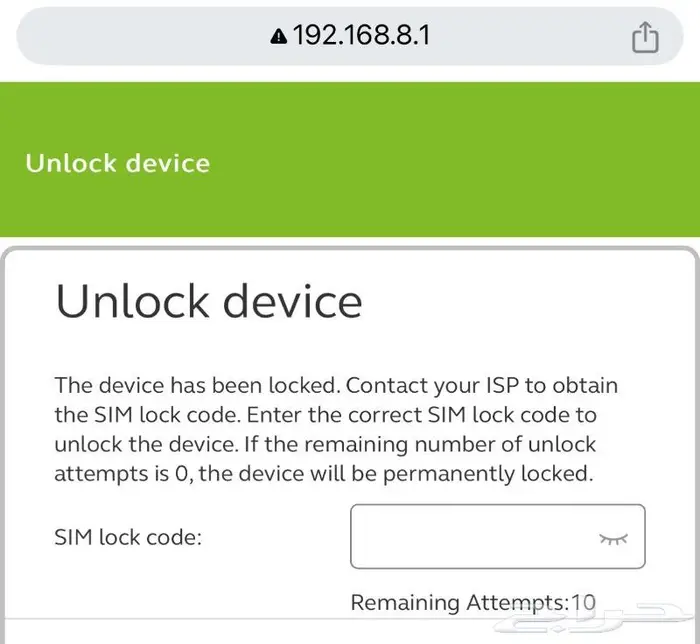Select the 192.168.8.1 address text
700x644 pixels.
pyautogui.click(x=362, y=35)
